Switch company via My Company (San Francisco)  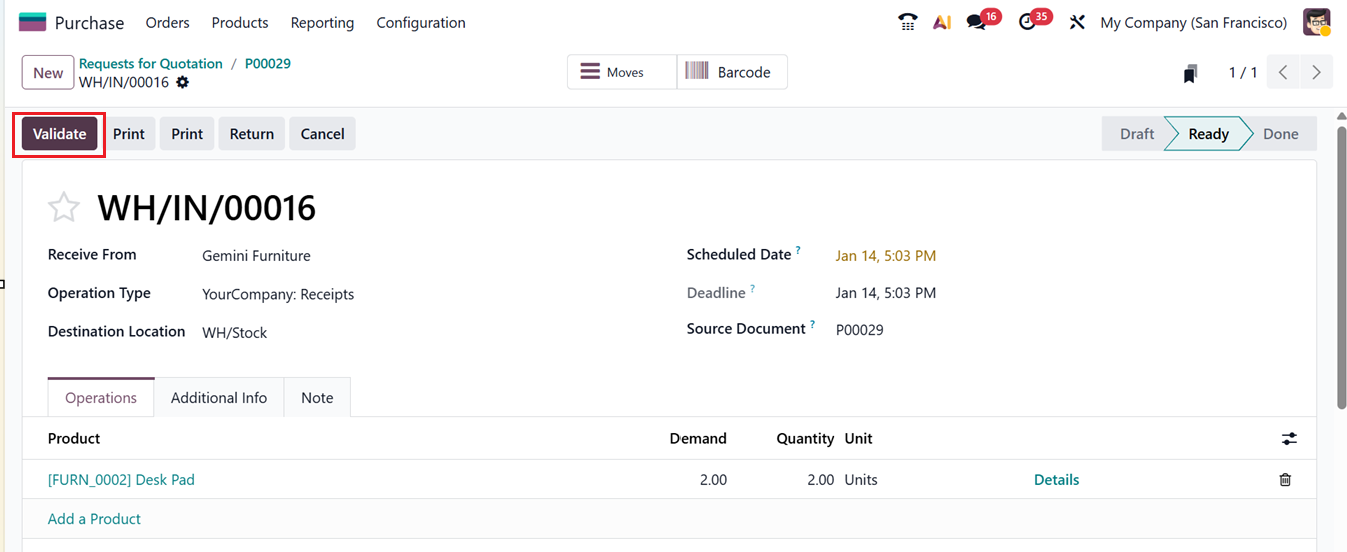coord(1193,22)
